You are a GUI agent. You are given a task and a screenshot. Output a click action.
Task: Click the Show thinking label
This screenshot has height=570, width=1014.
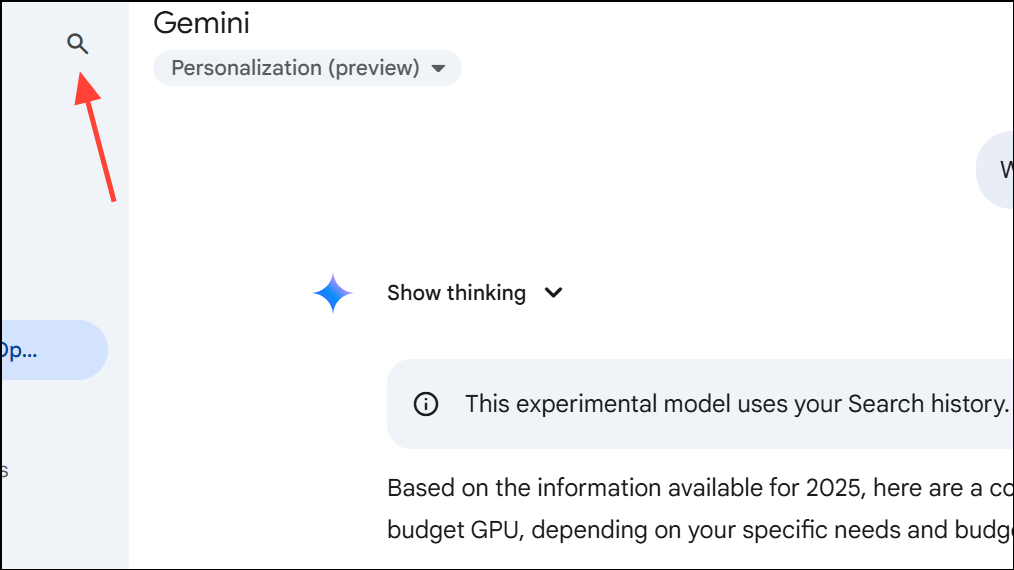click(x=456, y=293)
